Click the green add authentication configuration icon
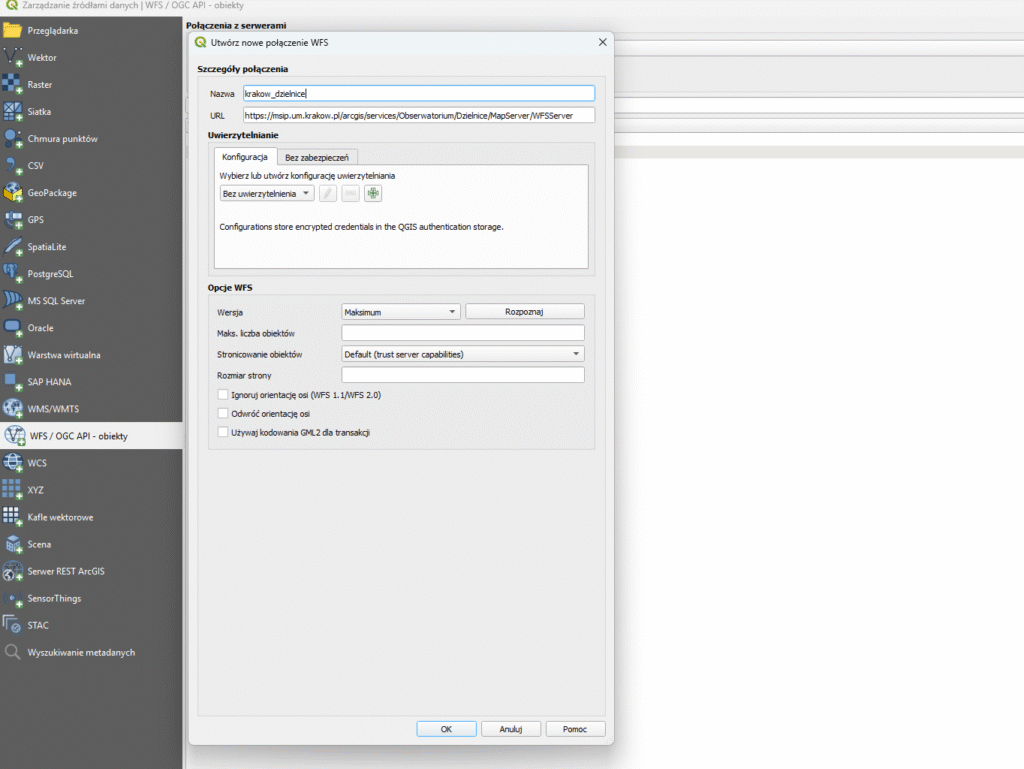 (373, 194)
